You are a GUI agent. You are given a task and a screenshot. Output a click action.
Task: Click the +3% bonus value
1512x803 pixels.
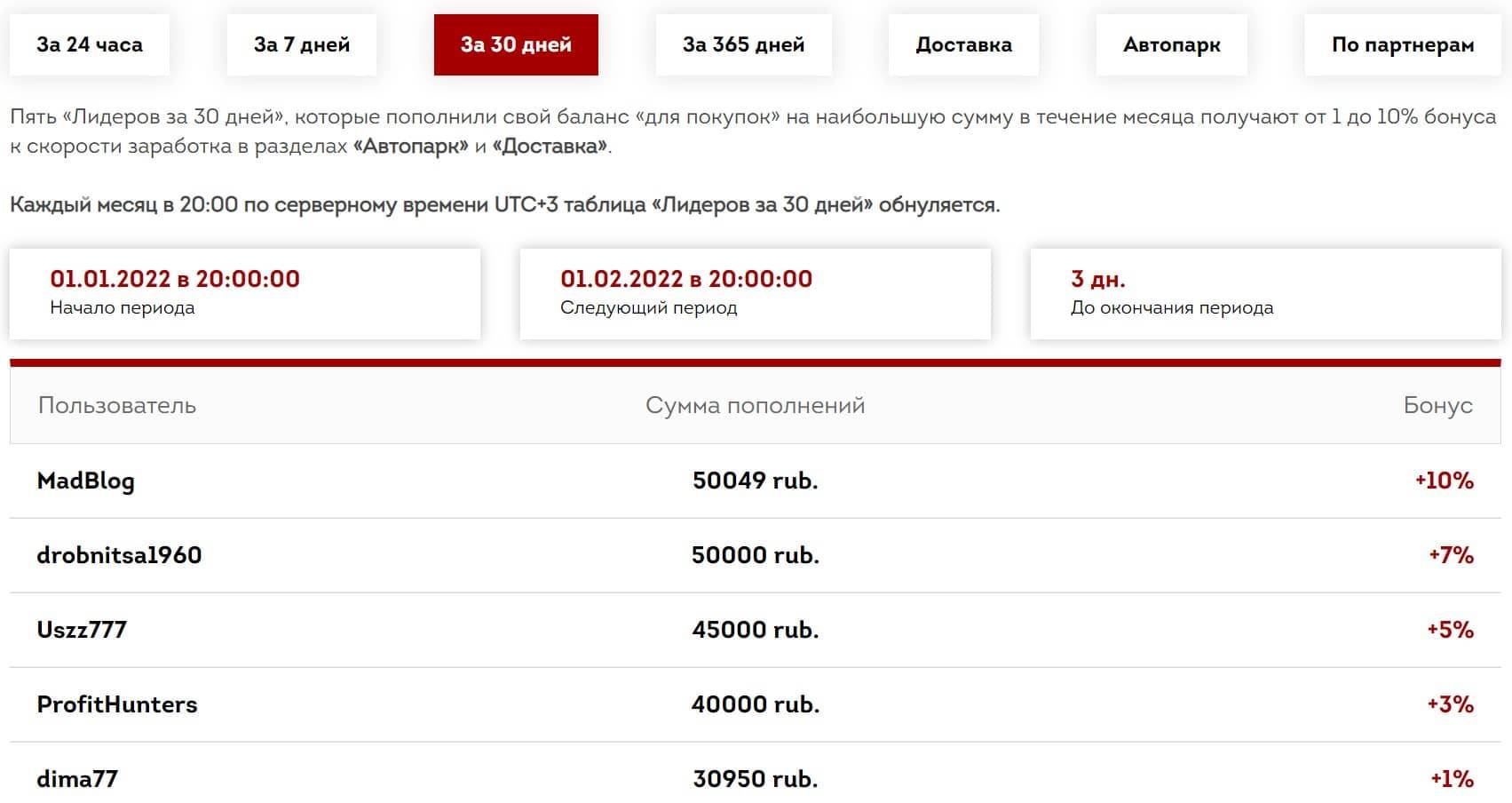(x=1451, y=704)
